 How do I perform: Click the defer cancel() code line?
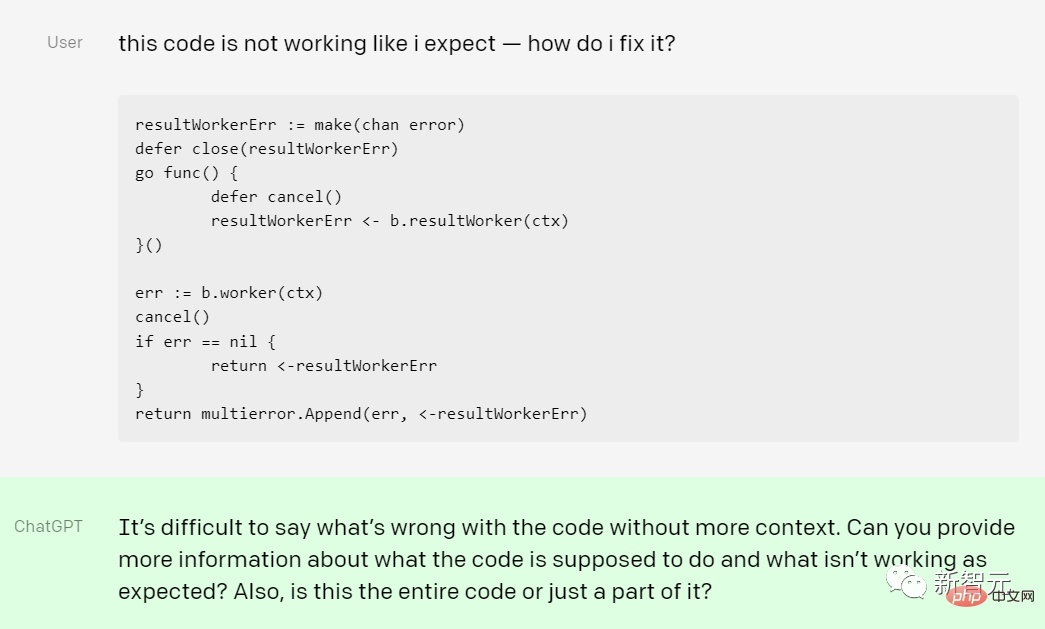coord(276,197)
